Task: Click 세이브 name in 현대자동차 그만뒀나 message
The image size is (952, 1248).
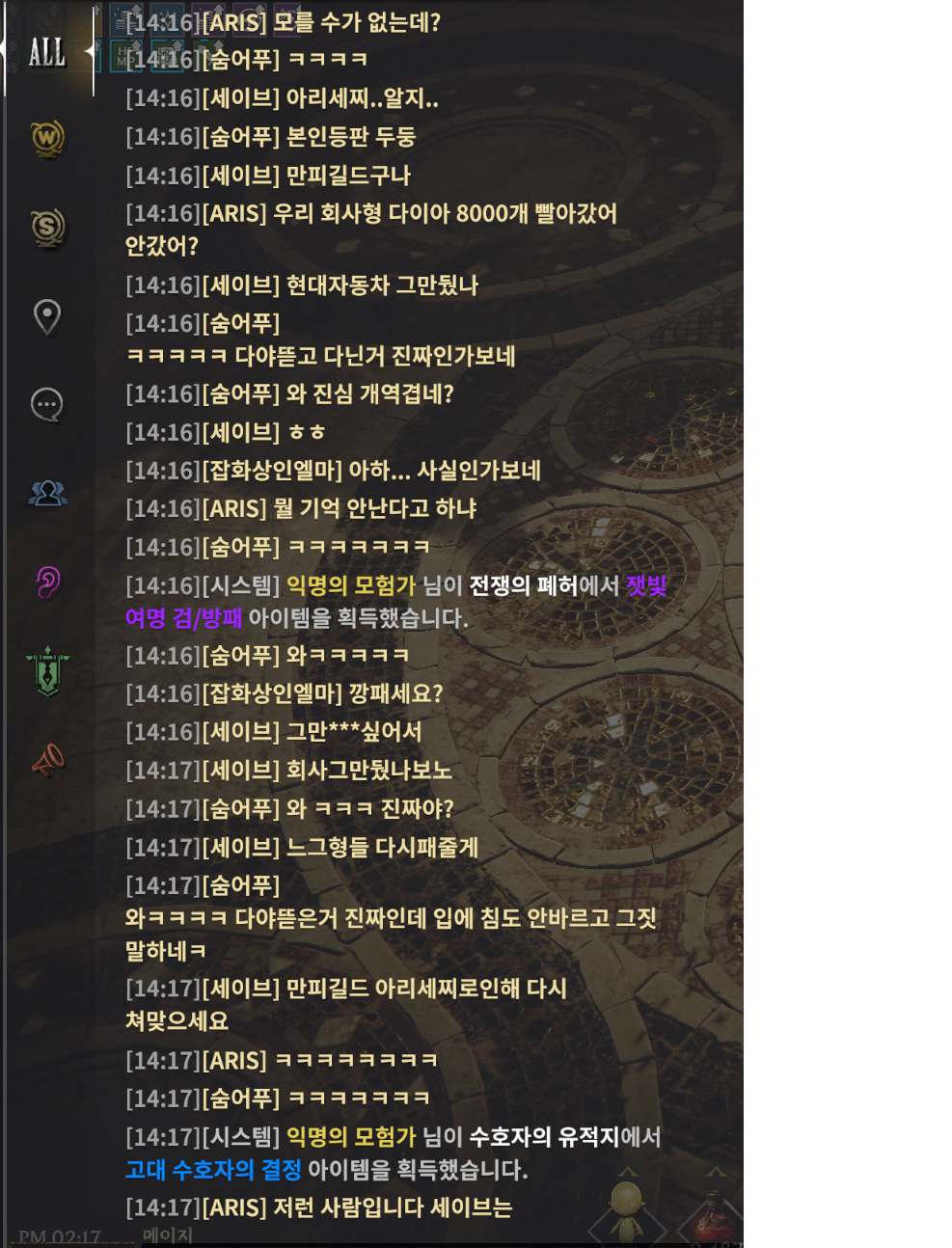Action: (x=240, y=285)
